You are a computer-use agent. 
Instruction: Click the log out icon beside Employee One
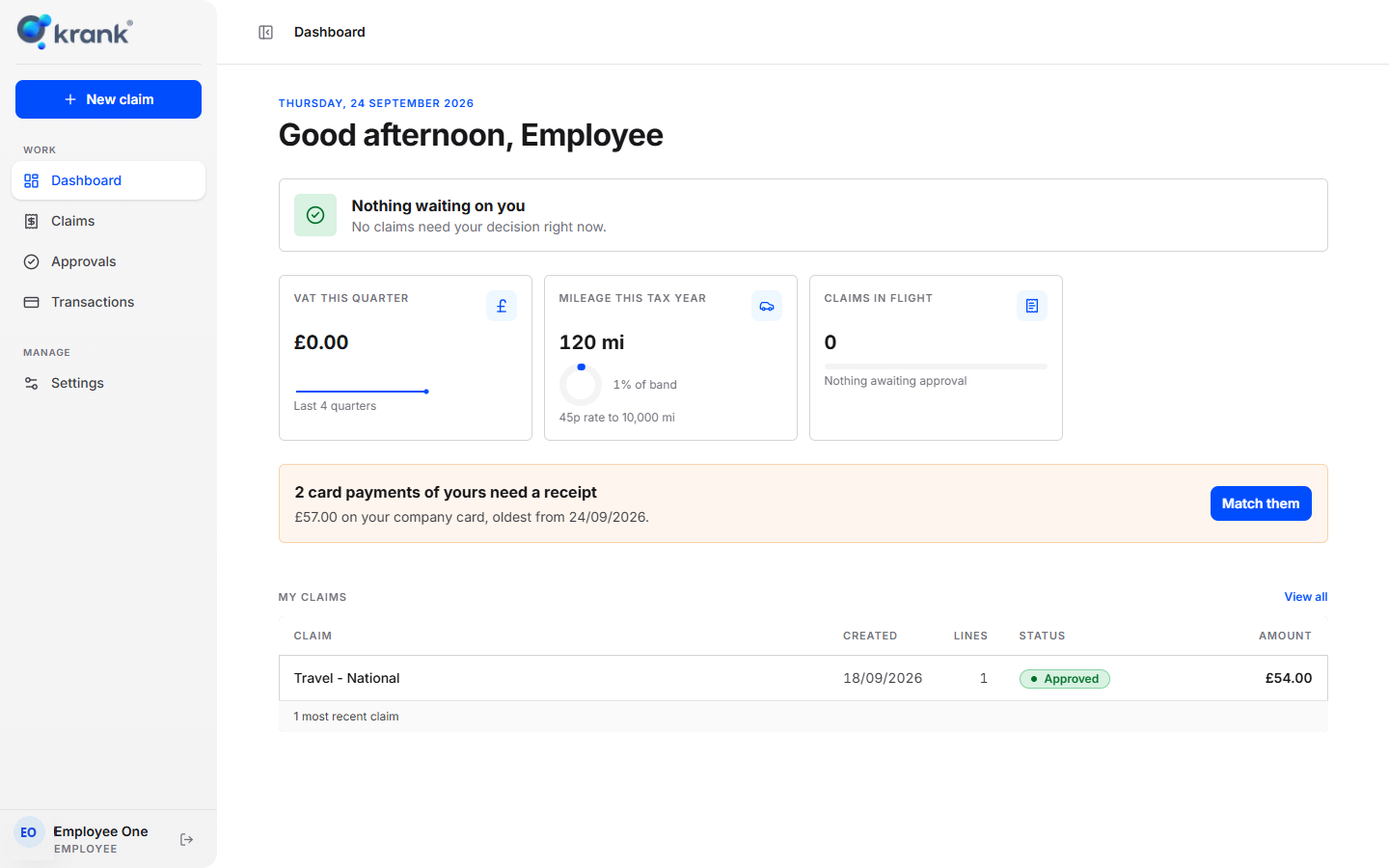[187, 839]
